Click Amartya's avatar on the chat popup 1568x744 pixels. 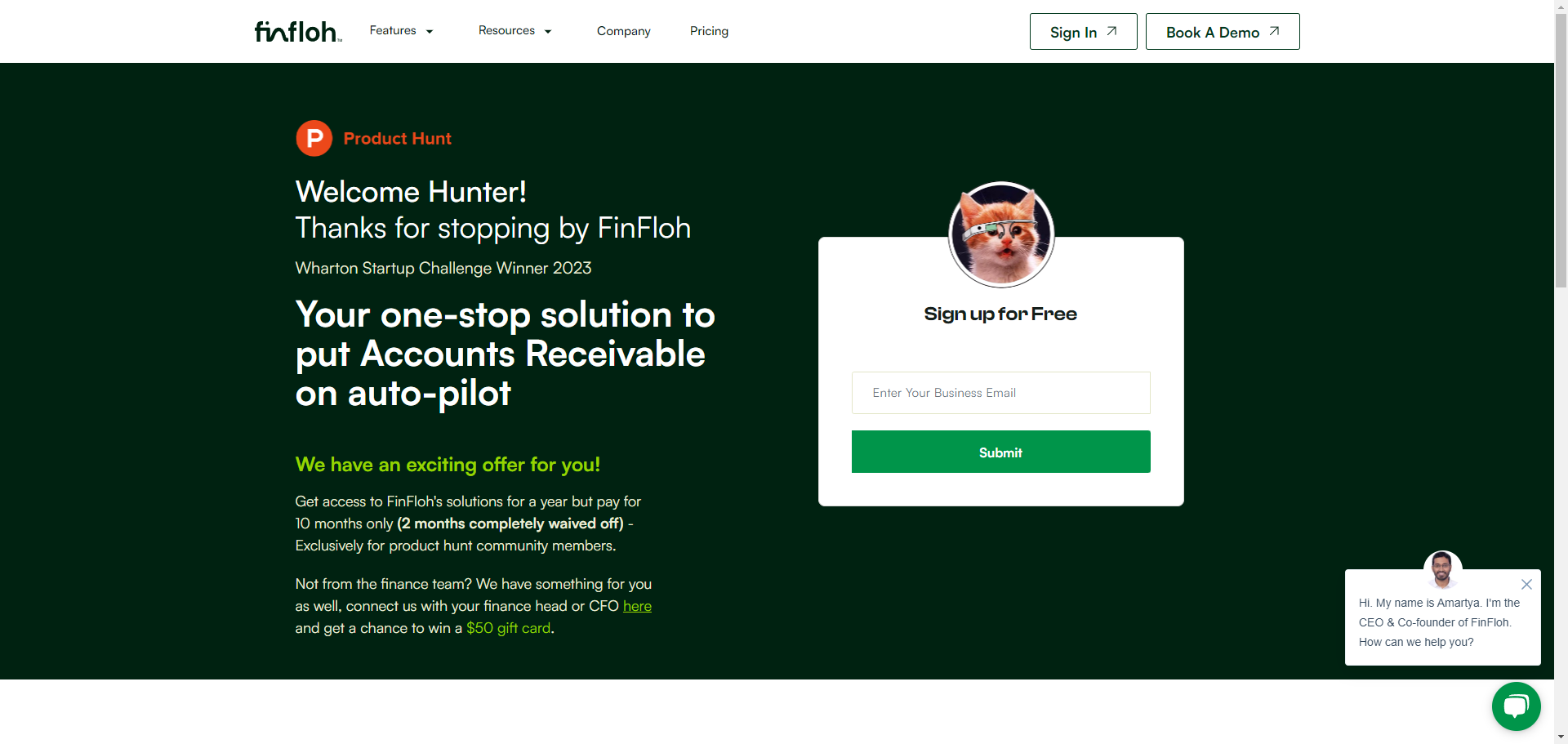pyautogui.click(x=1442, y=569)
